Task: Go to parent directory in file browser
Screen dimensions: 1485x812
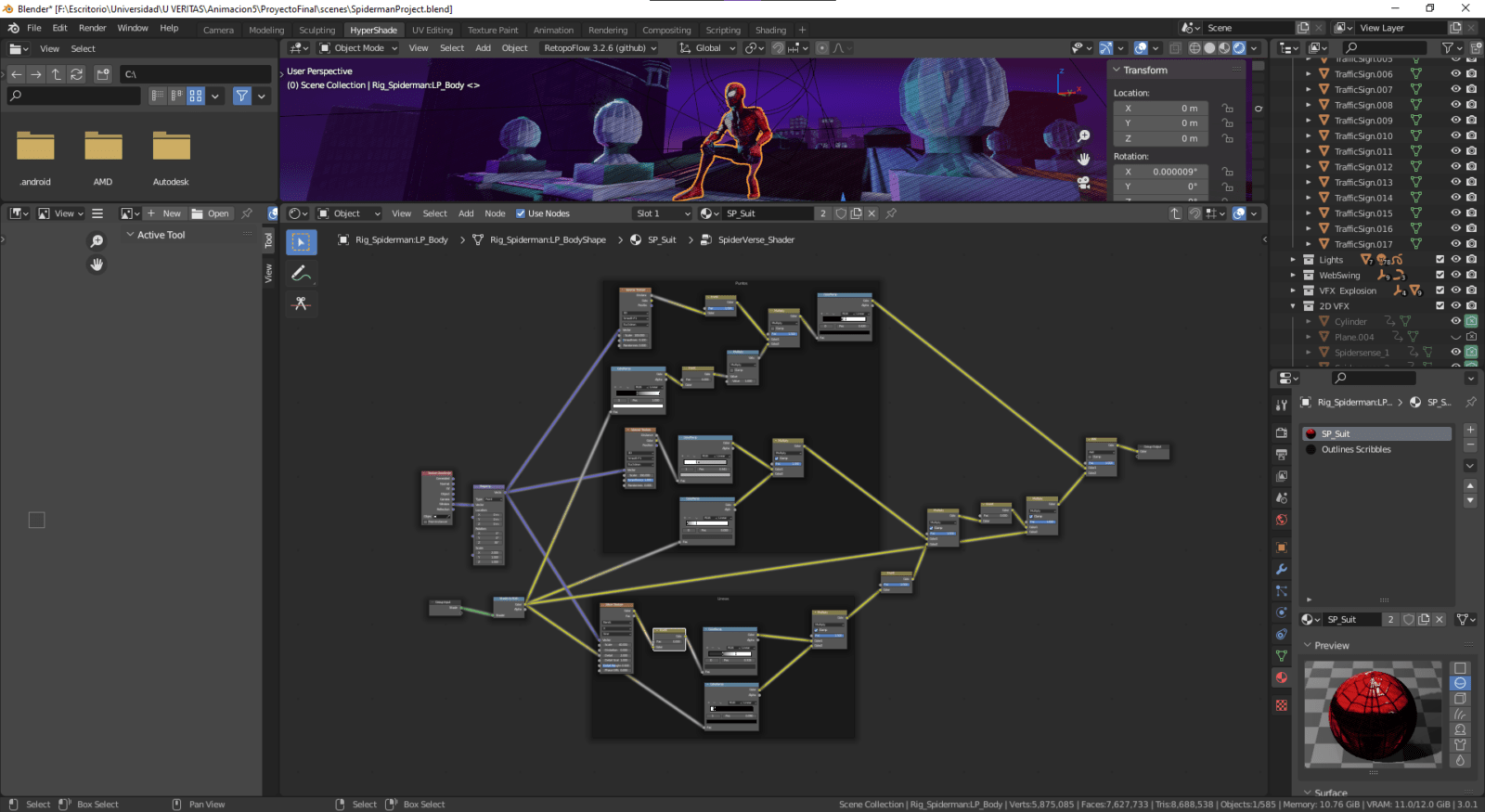Action: click(x=57, y=74)
